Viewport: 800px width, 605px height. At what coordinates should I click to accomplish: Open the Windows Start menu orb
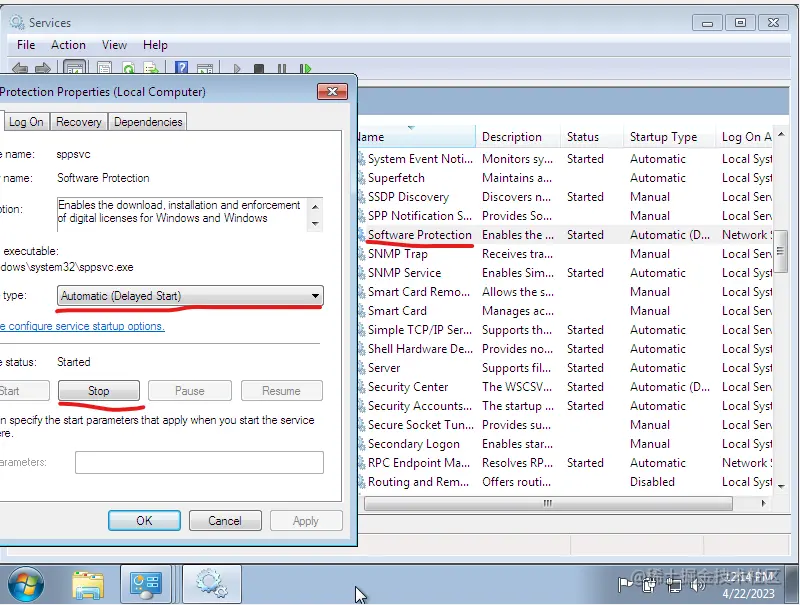click(26, 584)
